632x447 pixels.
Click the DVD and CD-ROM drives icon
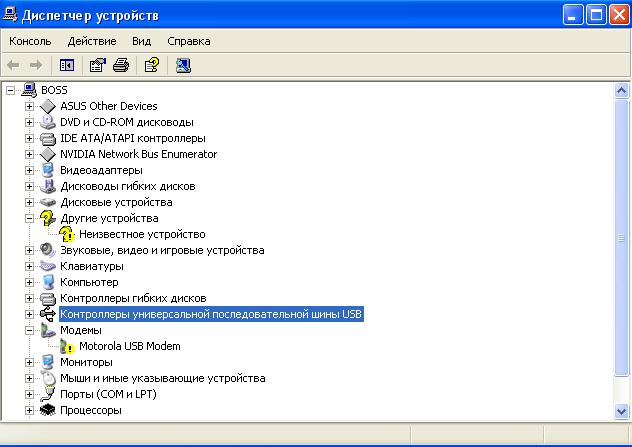point(48,122)
